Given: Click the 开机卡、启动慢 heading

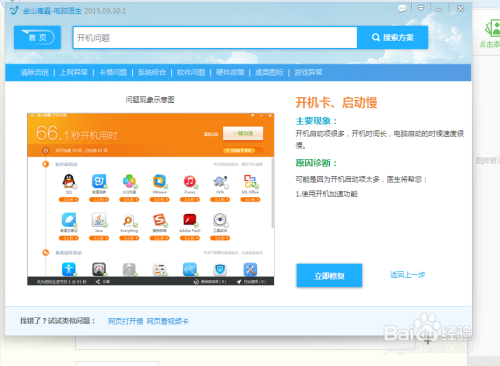Looking at the screenshot, I should coord(336,102).
